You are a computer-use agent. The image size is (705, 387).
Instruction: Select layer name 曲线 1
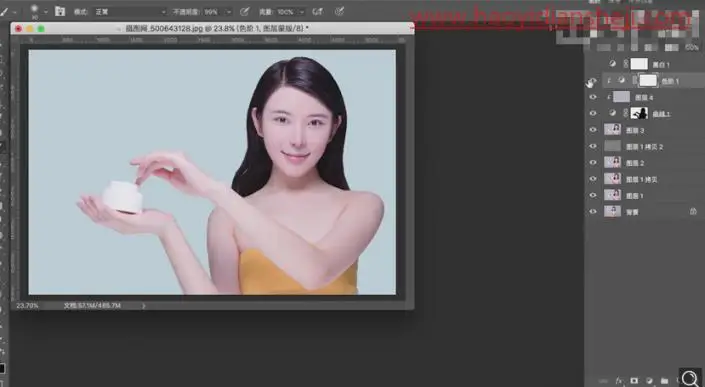[661, 114]
